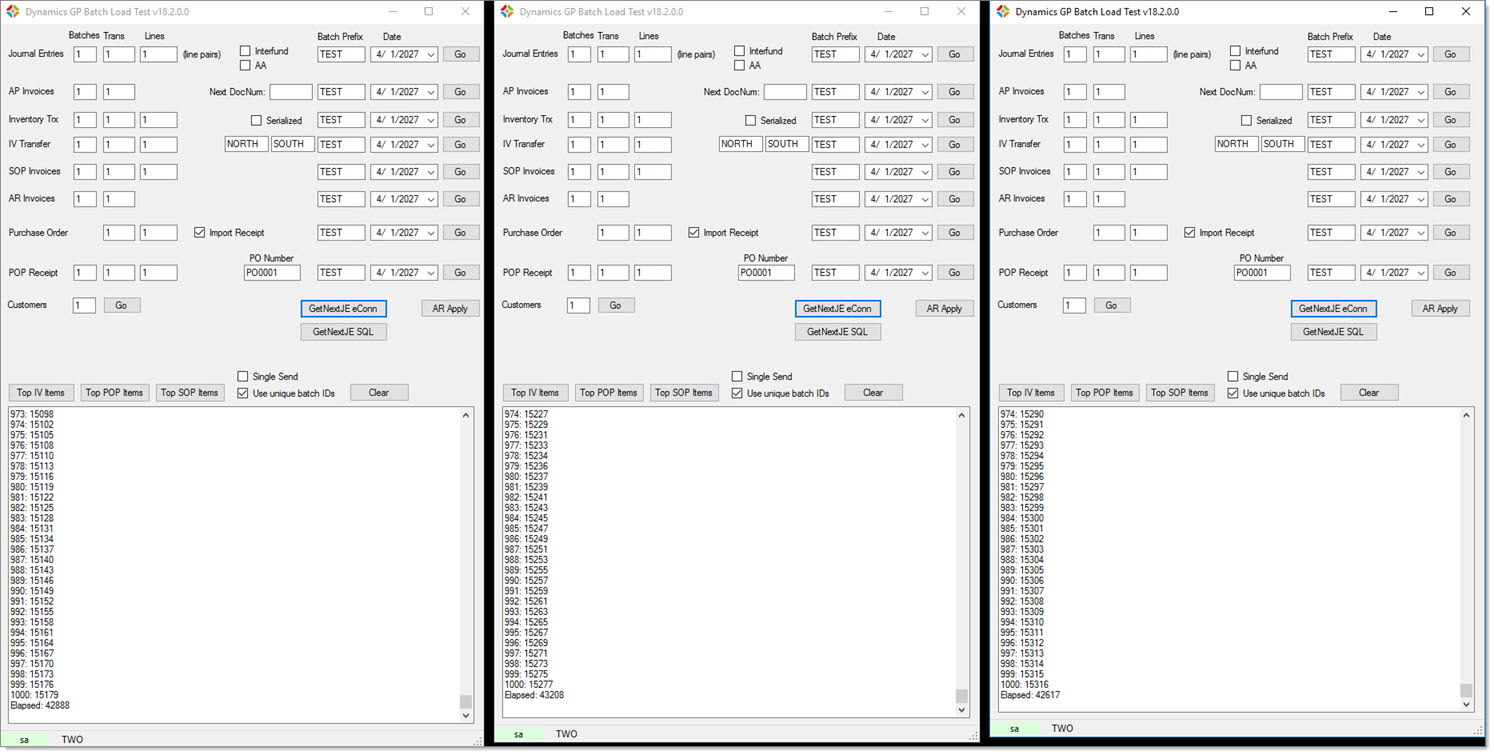Click the log scrollbar down arrow, middle window
Image resolution: width=1494 pixels, height=755 pixels.
pyautogui.click(x=962, y=710)
